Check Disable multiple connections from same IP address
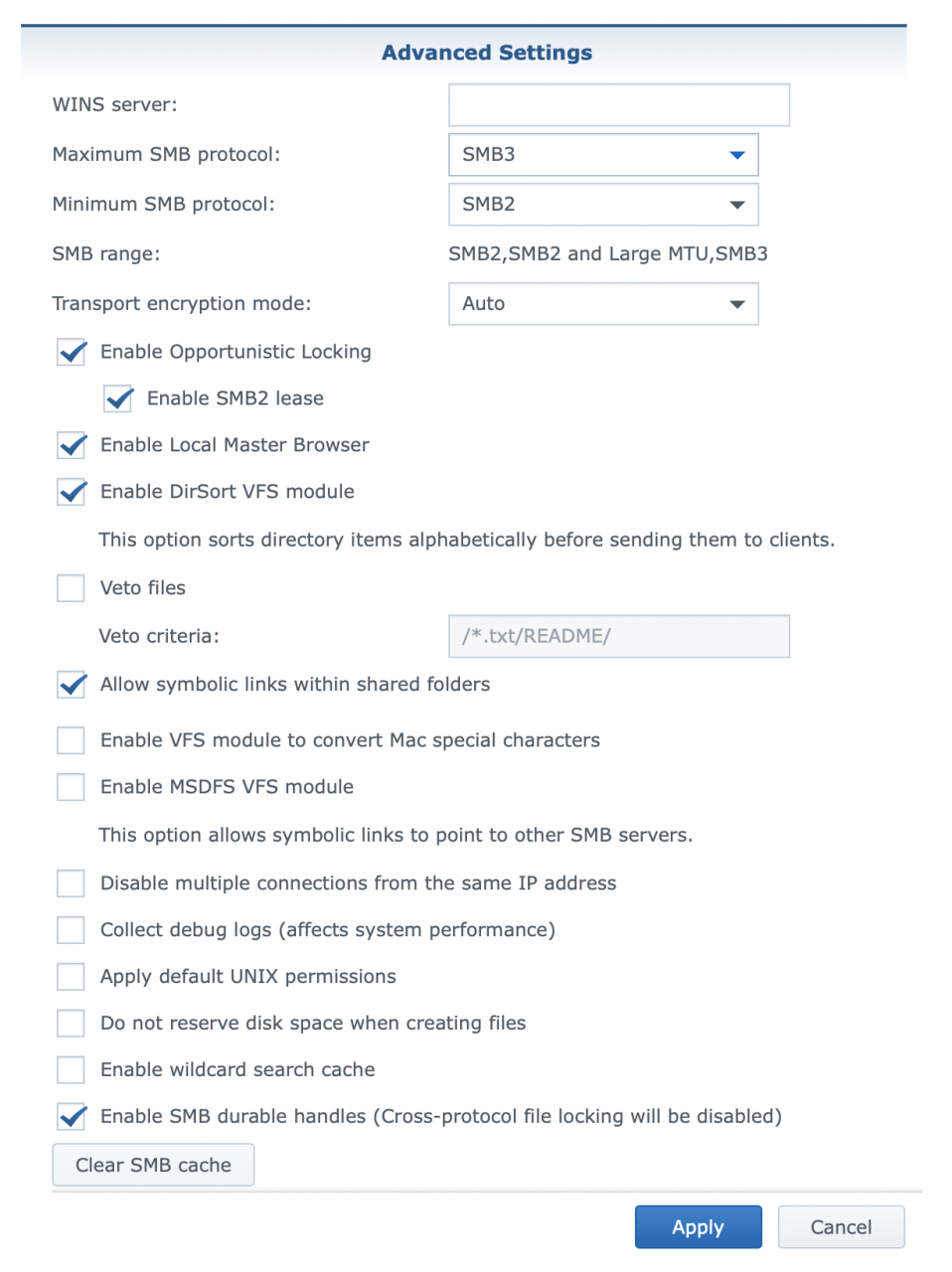This screenshot has height=1272, width=952. point(70,882)
